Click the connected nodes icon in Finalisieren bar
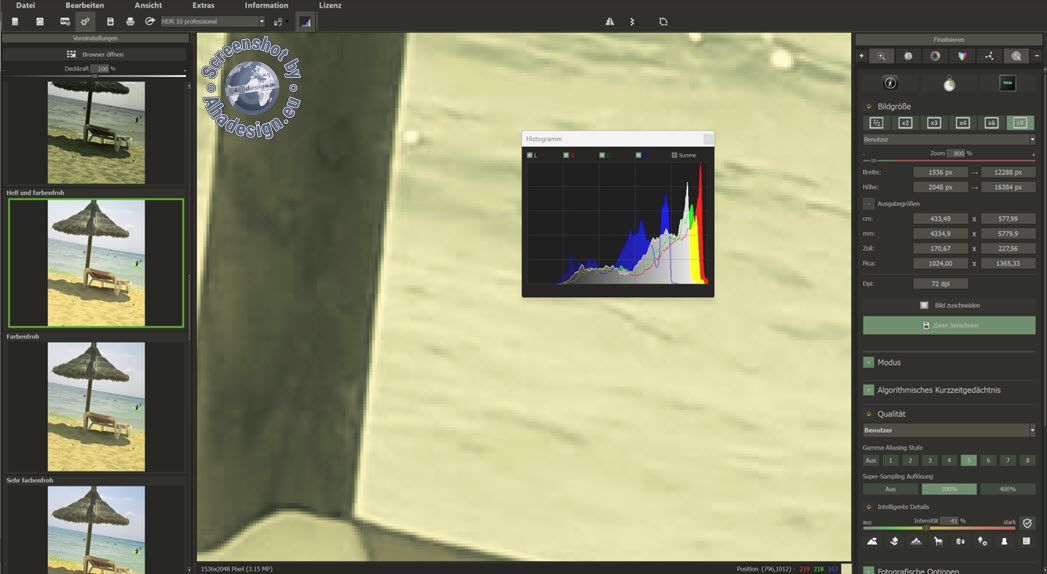Viewport: 1047px width, 574px height. (x=989, y=56)
